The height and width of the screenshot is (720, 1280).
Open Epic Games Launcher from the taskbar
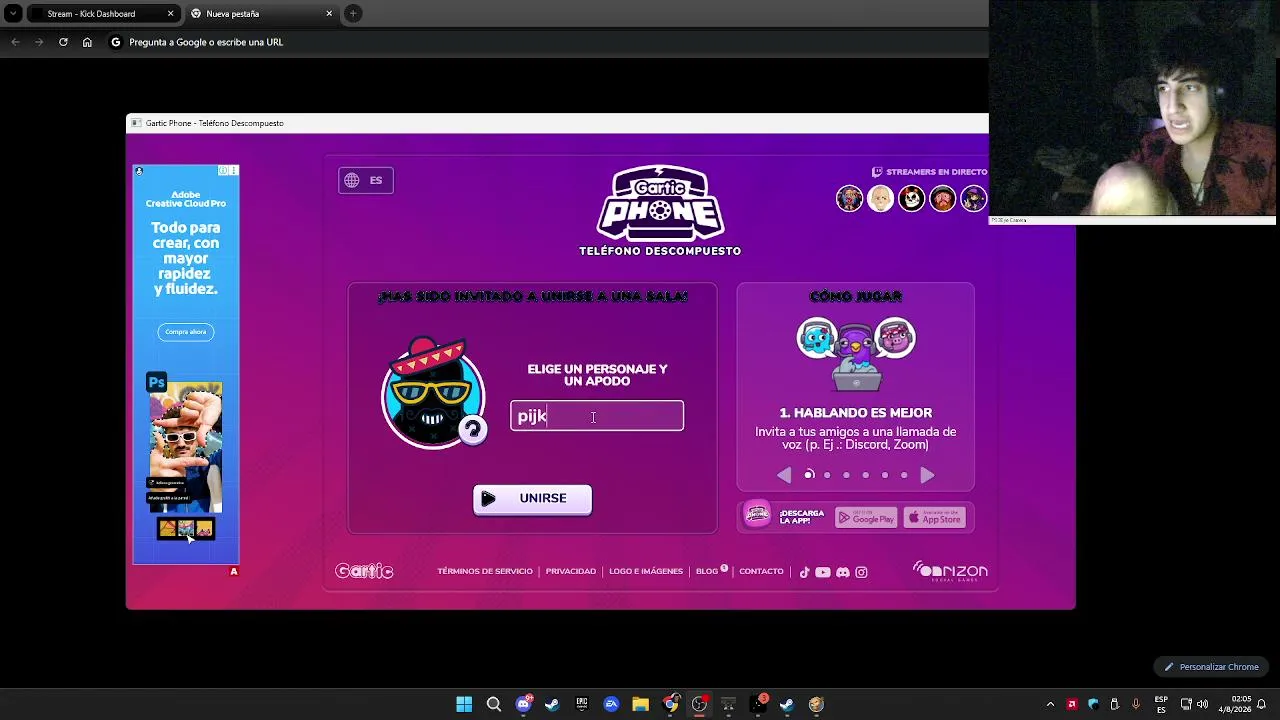click(x=582, y=704)
